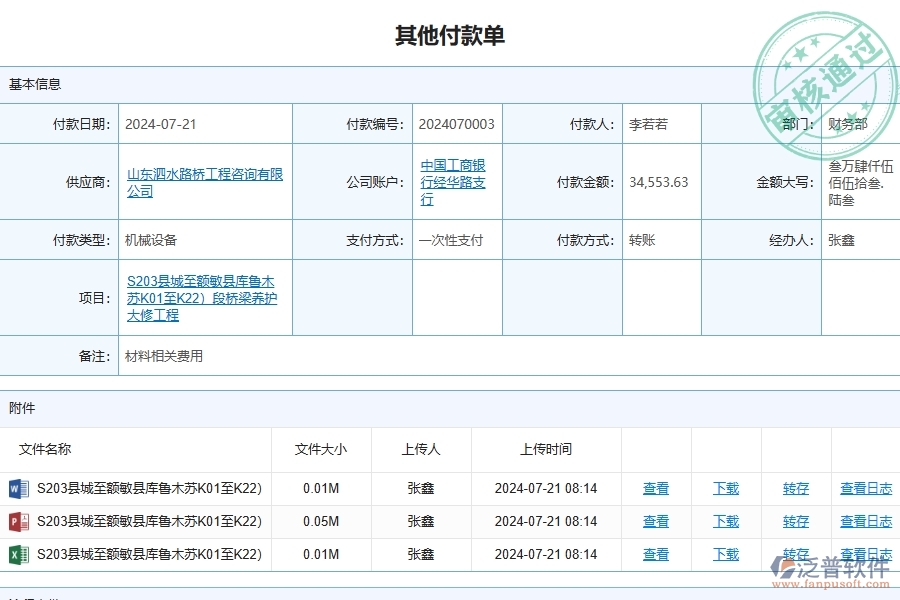This screenshot has width=900, height=600.
Task: Open supplier link 山东泗水路桥工程咨询有限公司
Action: pyautogui.click(x=204, y=182)
